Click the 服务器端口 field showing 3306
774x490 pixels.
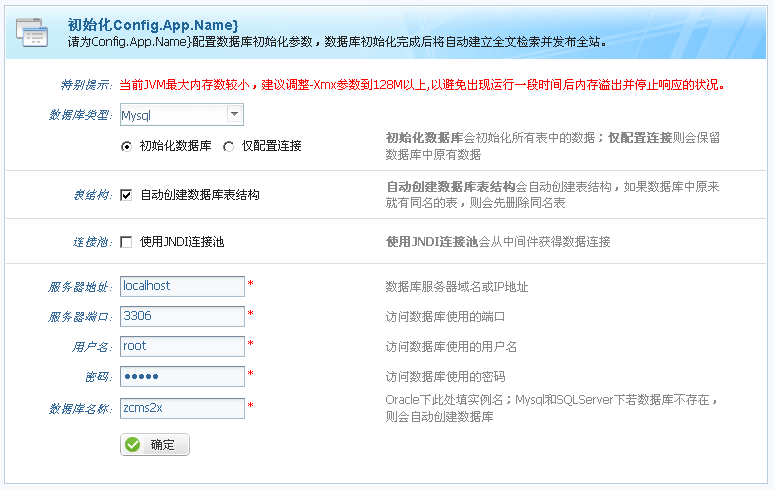point(182,316)
